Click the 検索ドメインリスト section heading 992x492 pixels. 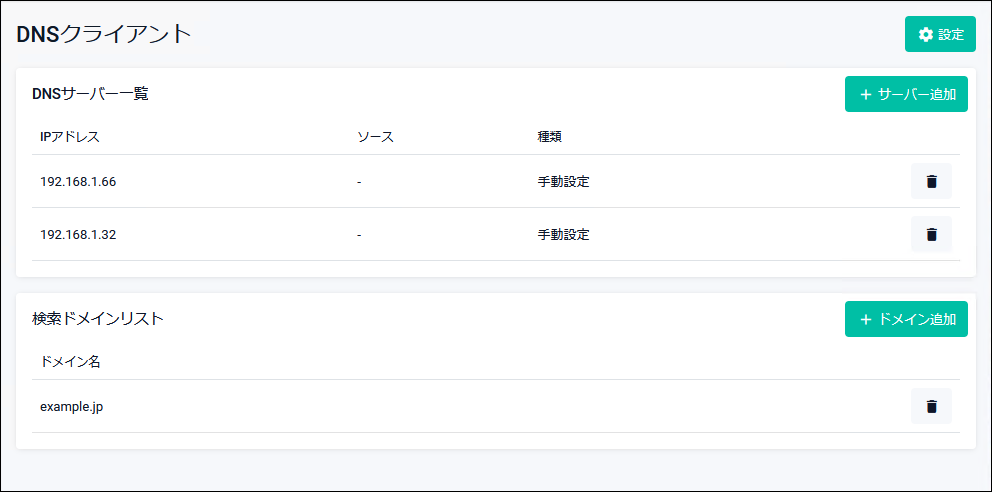pos(98,318)
